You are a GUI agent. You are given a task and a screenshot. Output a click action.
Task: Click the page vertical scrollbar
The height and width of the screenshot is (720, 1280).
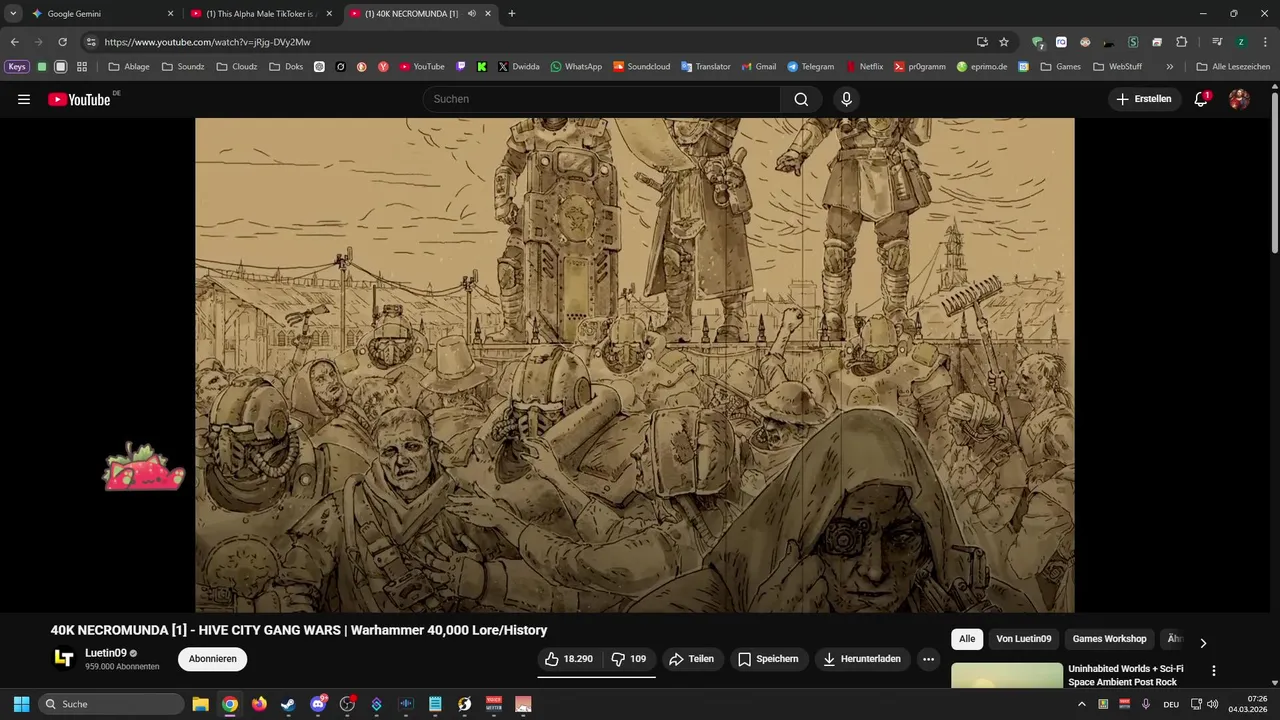point(1275,172)
